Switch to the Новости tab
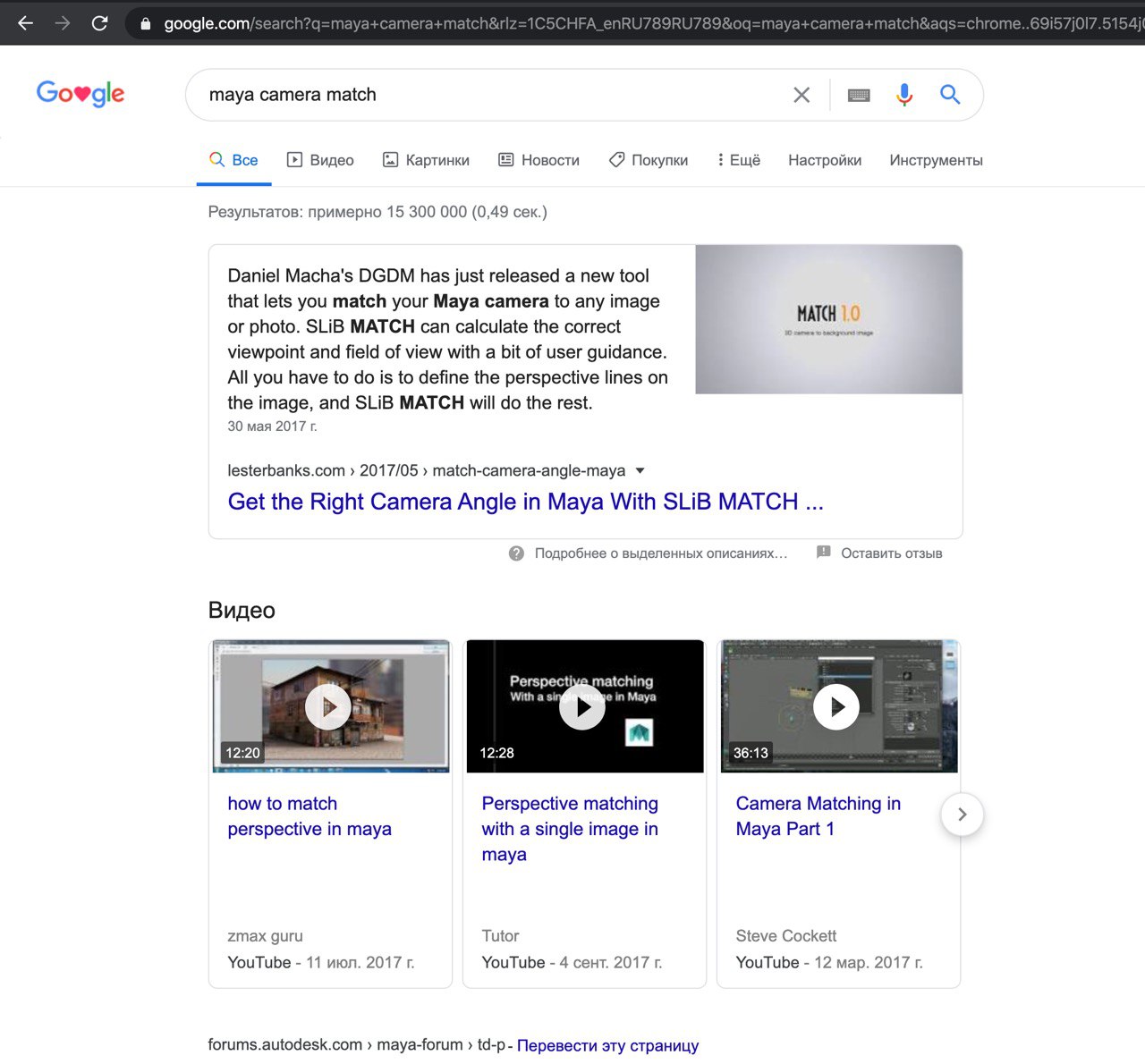 (x=539, y=160)
